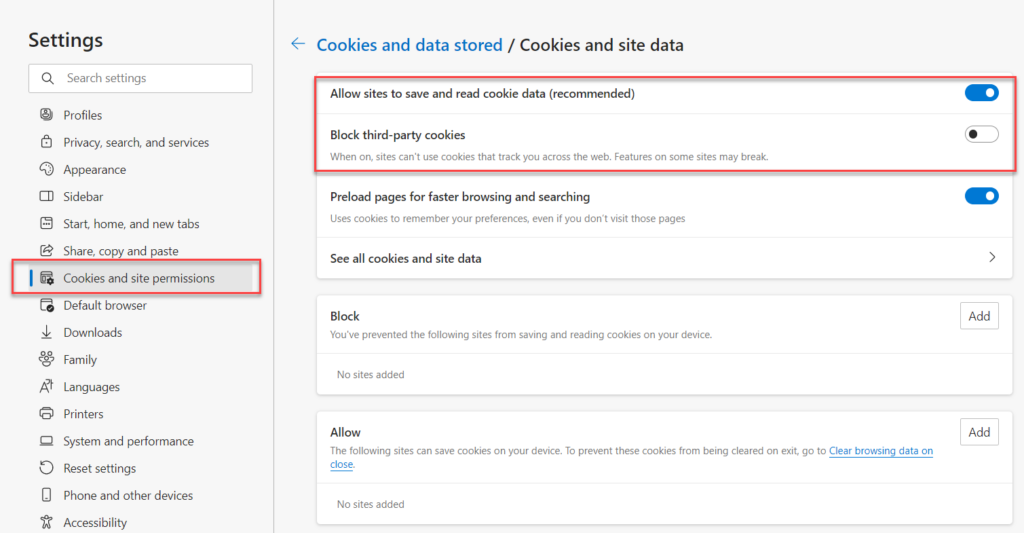Click the Printers icon in the sidebar
Viewport: 1024px width, 533px height.
pos(46,414)
